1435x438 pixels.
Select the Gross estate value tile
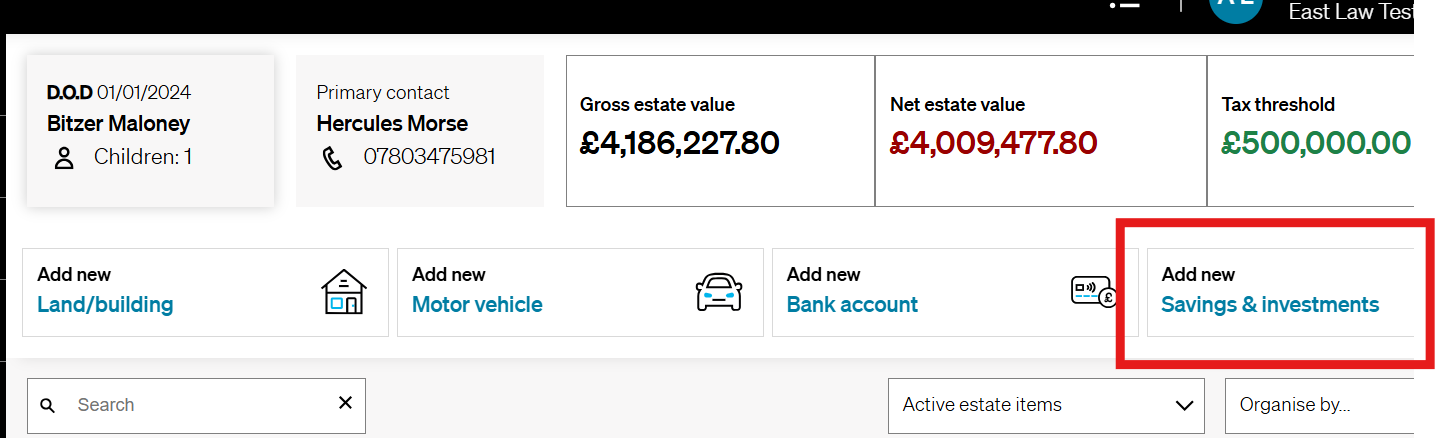720,131
